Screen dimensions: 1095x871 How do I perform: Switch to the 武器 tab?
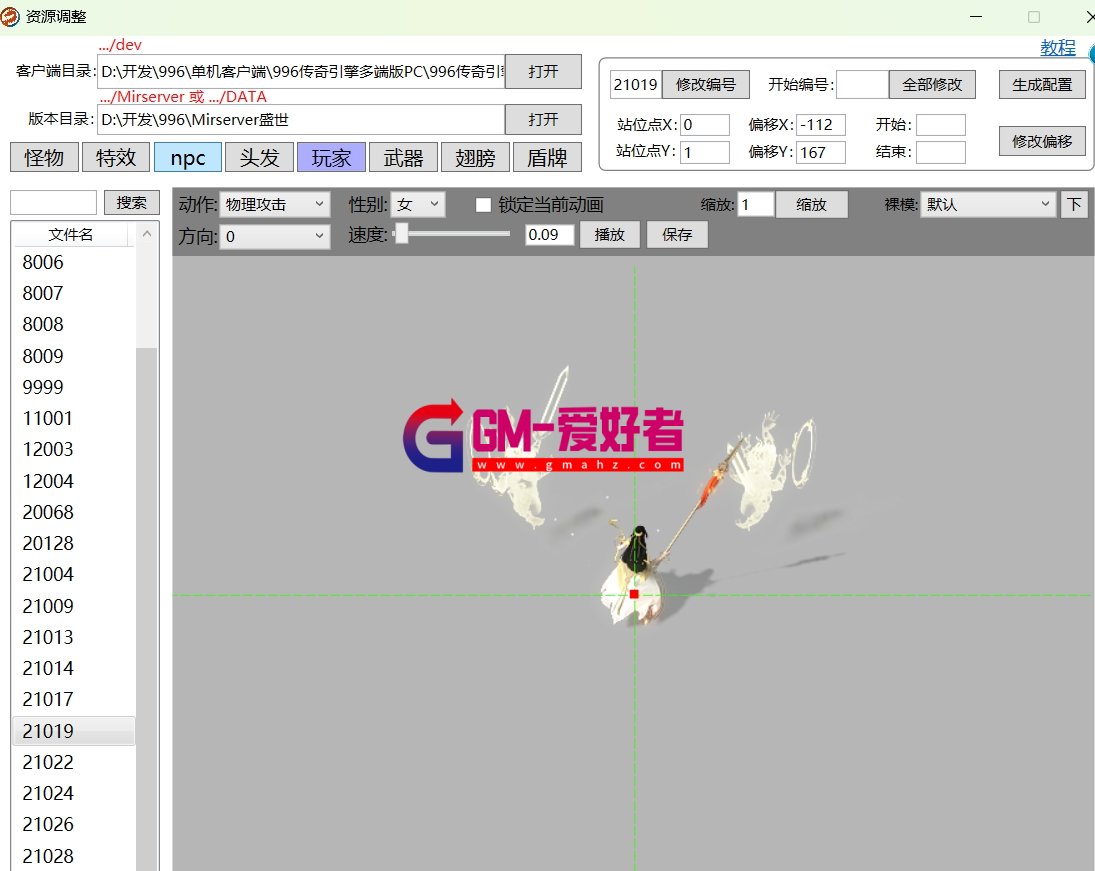coord(403,157)
